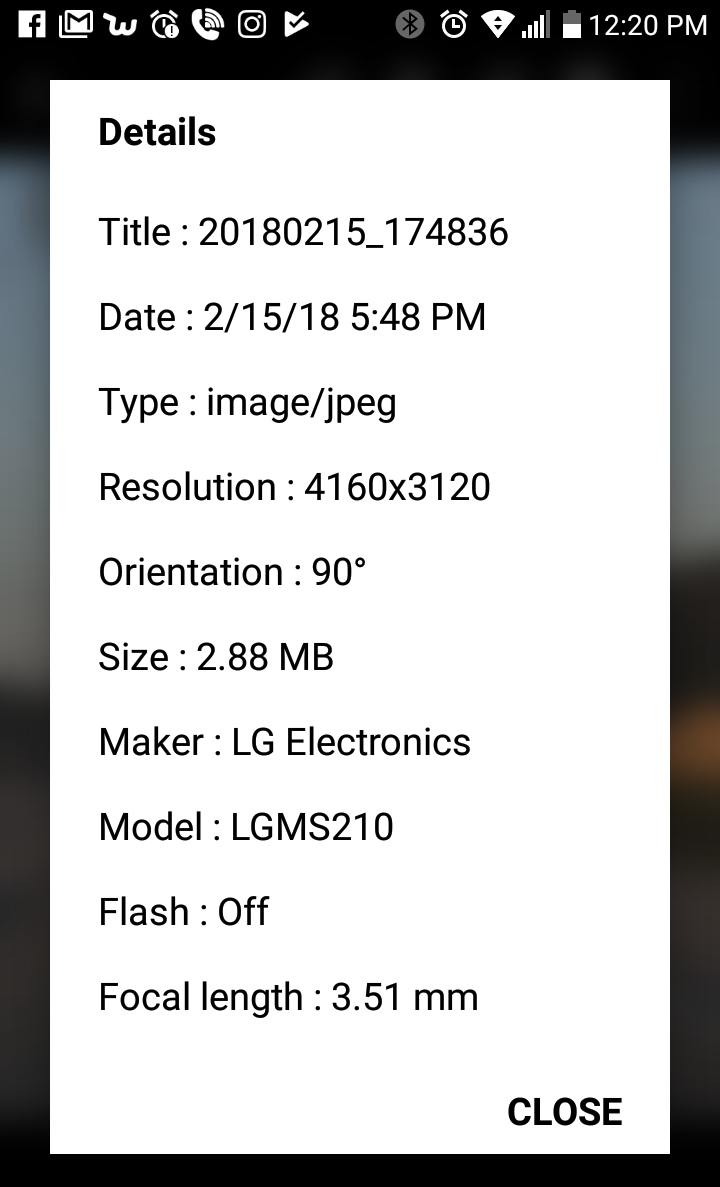Tap the Size 2.88 MB entry
Screen dimensions: 720x1187
click(x=216, y=658)
